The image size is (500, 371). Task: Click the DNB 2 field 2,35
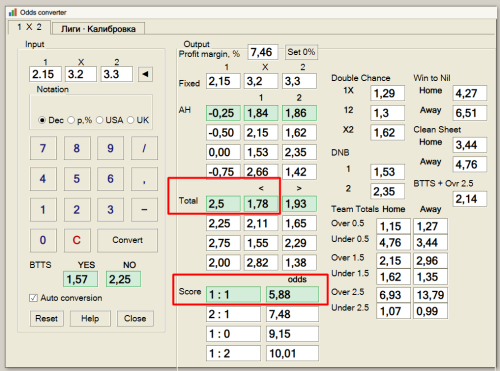[x=388, y=192]
